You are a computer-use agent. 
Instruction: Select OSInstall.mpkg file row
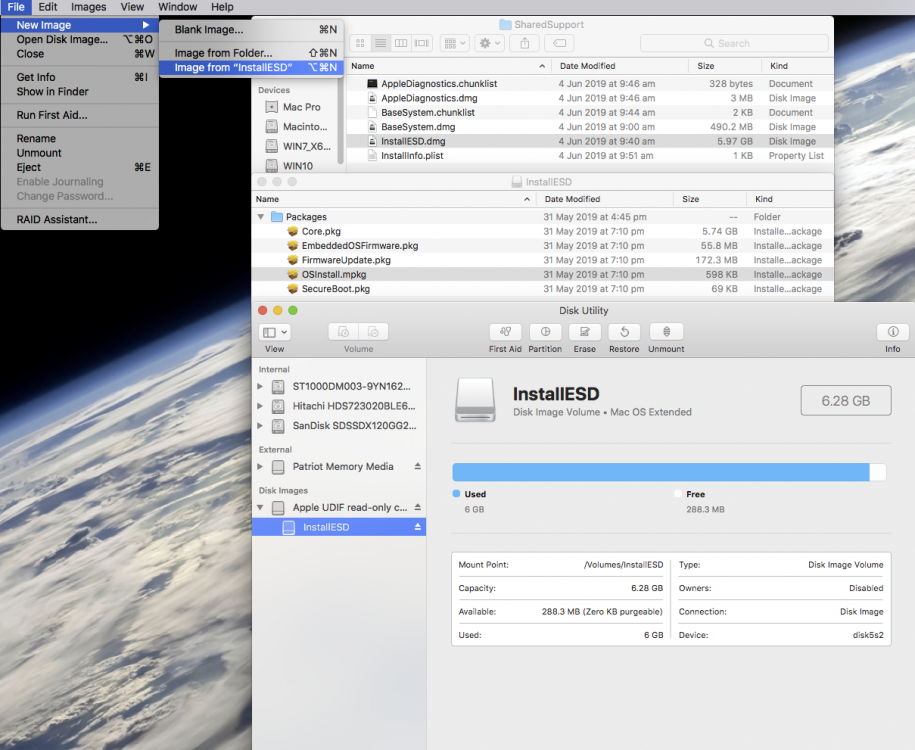click(x=542, y=274)
